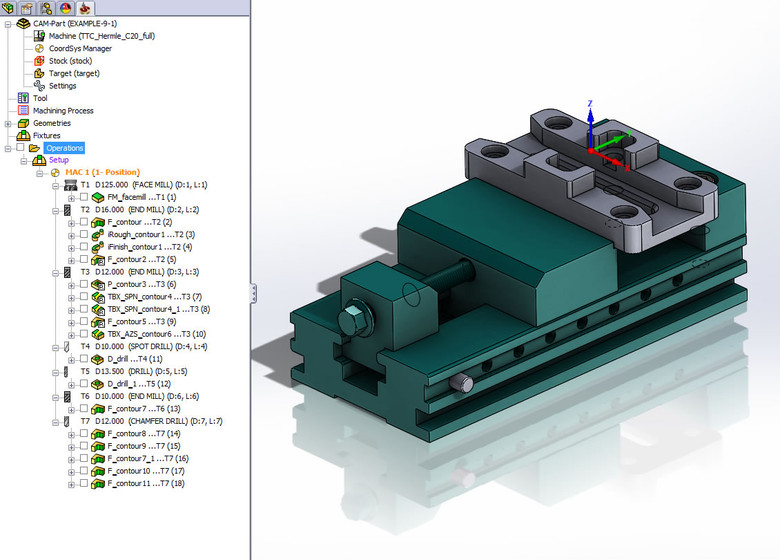780x560 pixels.
Task: Select the iRough_contour1 operation icon
Action: [x=97, y=234]
